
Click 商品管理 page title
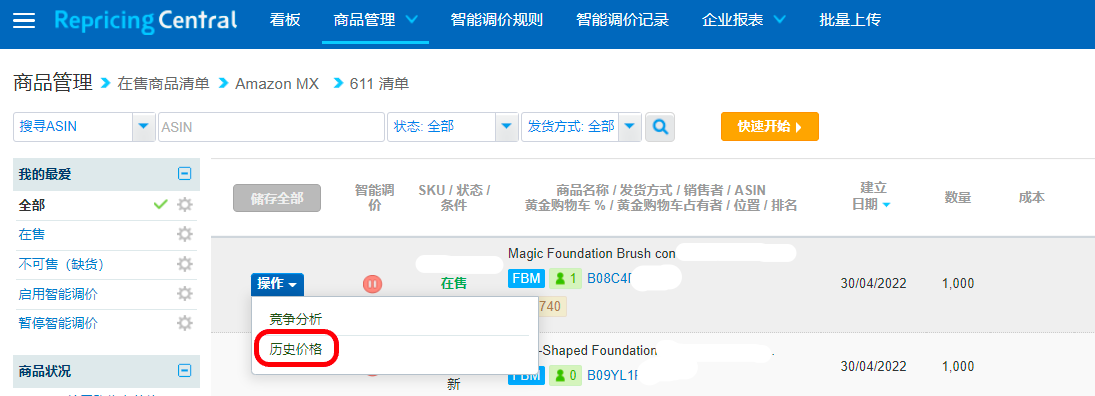pos(53,83)
